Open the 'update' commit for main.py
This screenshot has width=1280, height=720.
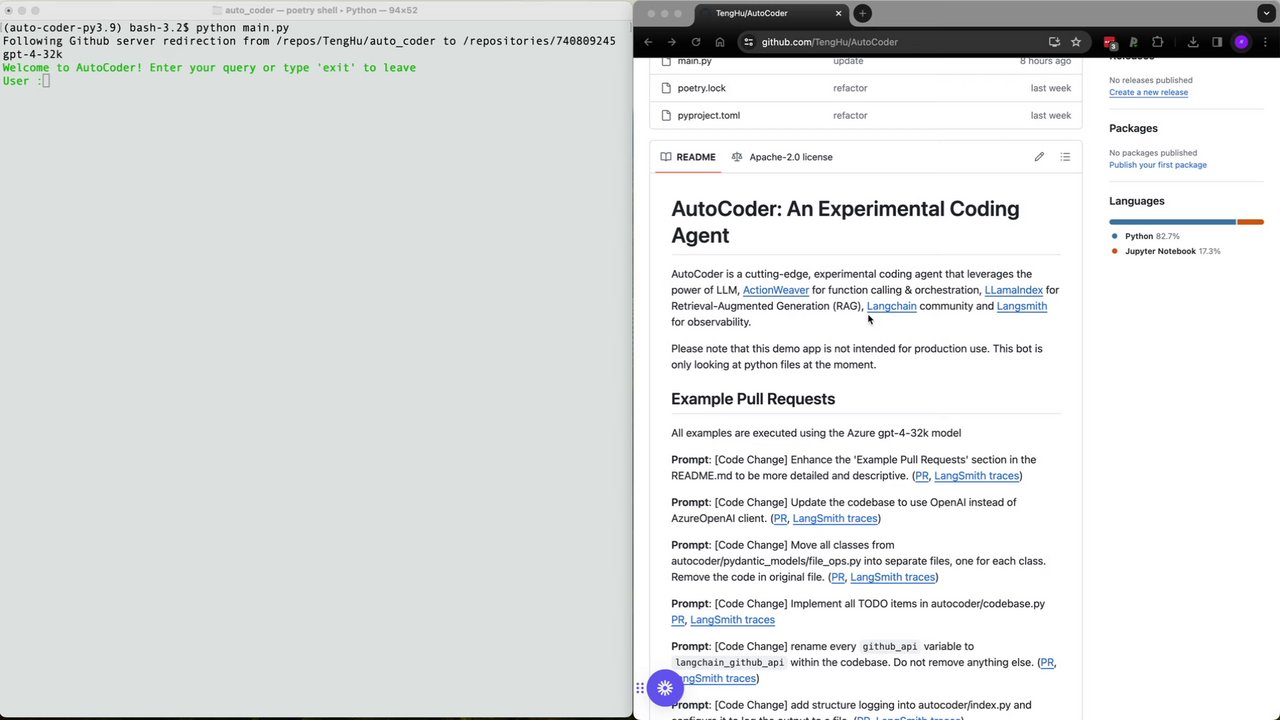(848, 61)
